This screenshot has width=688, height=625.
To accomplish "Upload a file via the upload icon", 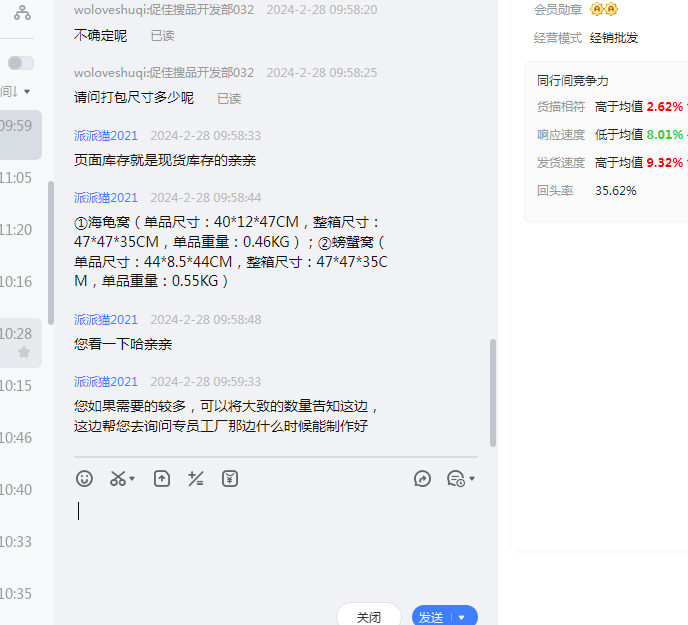I will pos(162,478).
